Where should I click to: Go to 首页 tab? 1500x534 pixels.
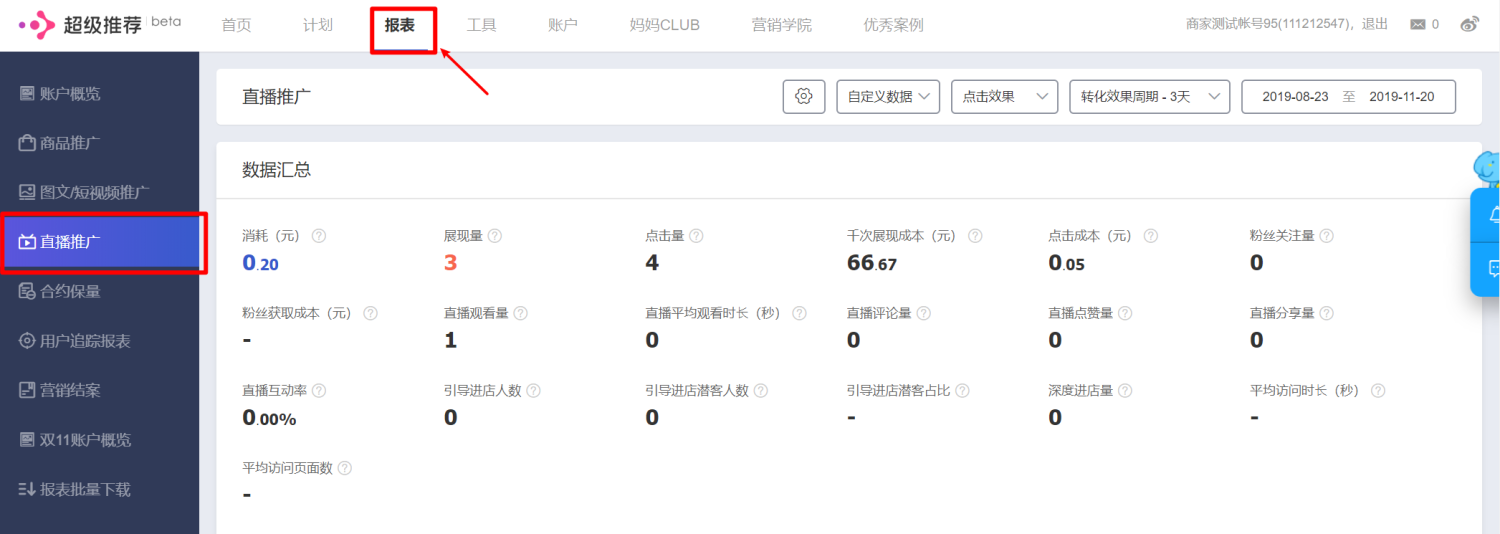pos(236,25)
